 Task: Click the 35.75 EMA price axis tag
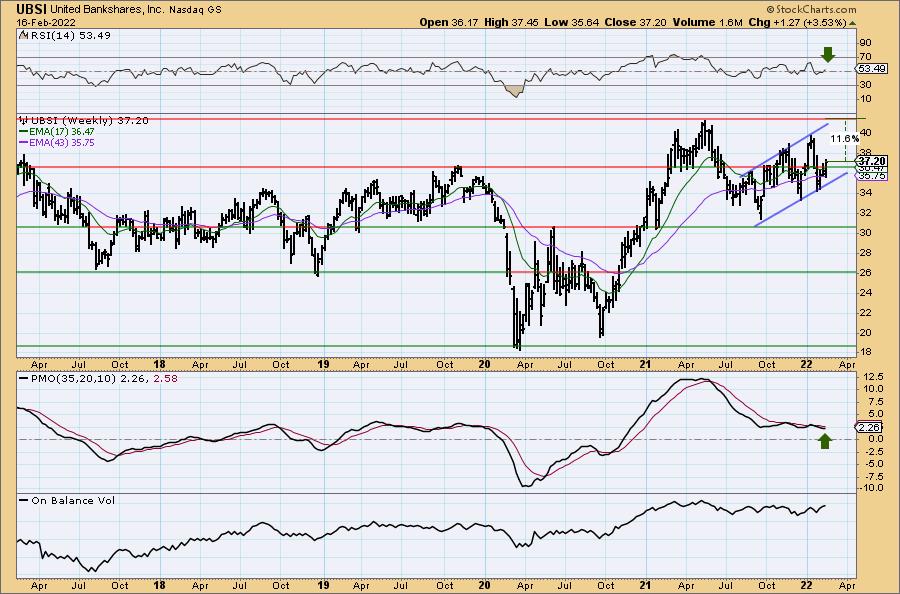tap(872, 176)
